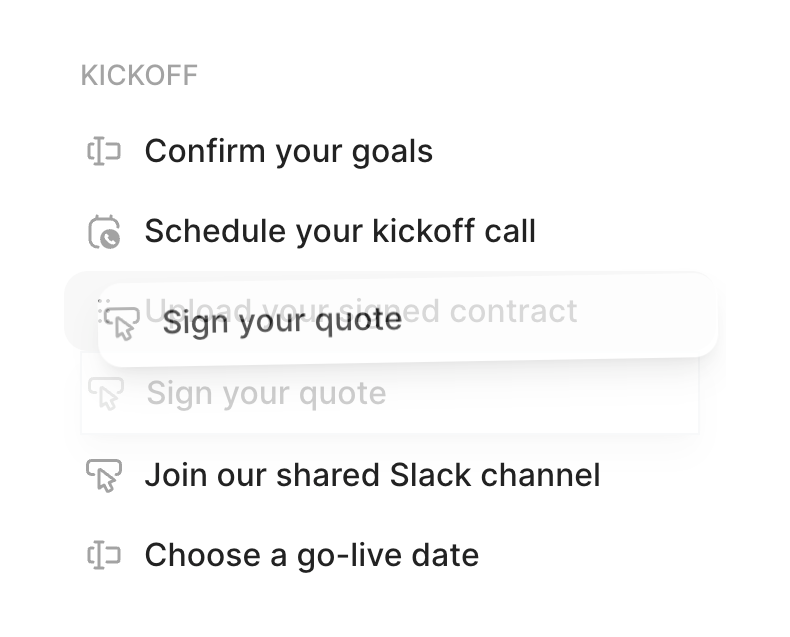Click the cursor icon on the floating dragged card
This screenshot has height=637, width=790.
[122, 322]
